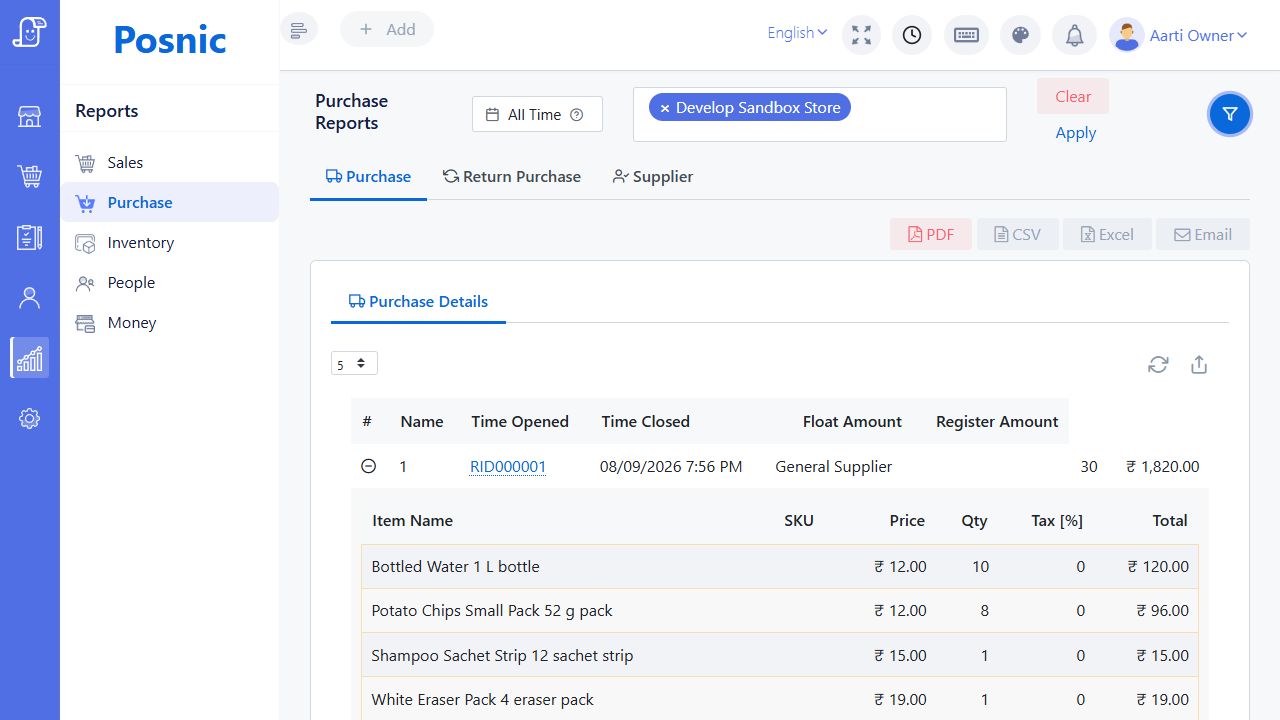Click Shampoo Sachet Strip 12 sachet strip row

pos(780,655)
